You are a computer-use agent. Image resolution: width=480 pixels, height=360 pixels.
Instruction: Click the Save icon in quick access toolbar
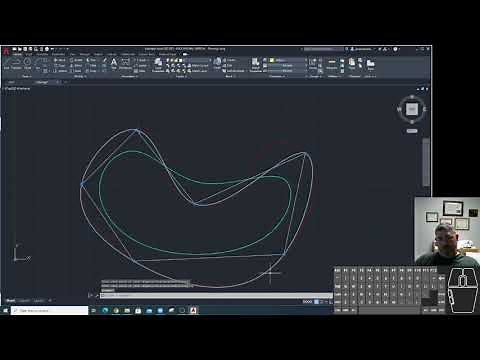tap(25, 49)
